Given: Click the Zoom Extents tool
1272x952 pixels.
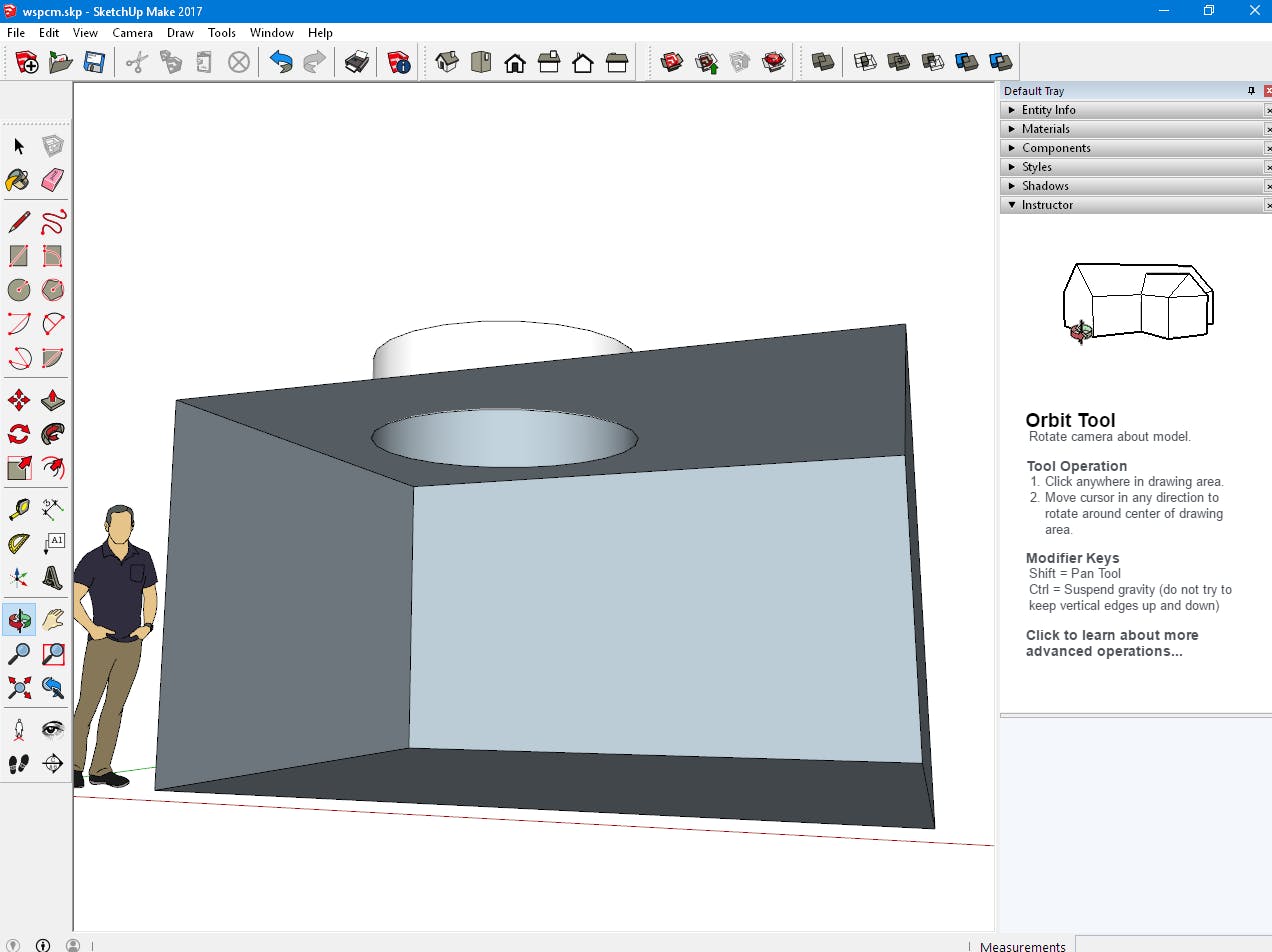Looking at the screenshot, I should click(x=18, y=688).
